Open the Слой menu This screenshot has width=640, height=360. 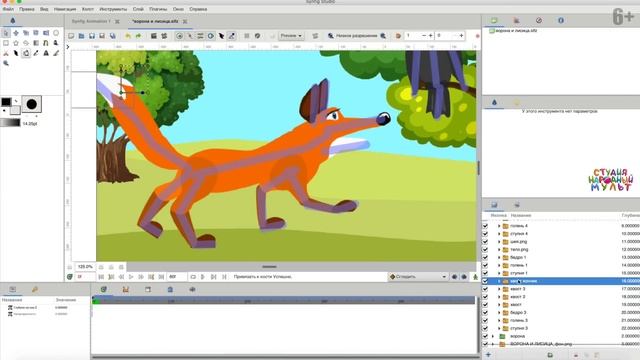pyautogui.click(x=138, y=9)
